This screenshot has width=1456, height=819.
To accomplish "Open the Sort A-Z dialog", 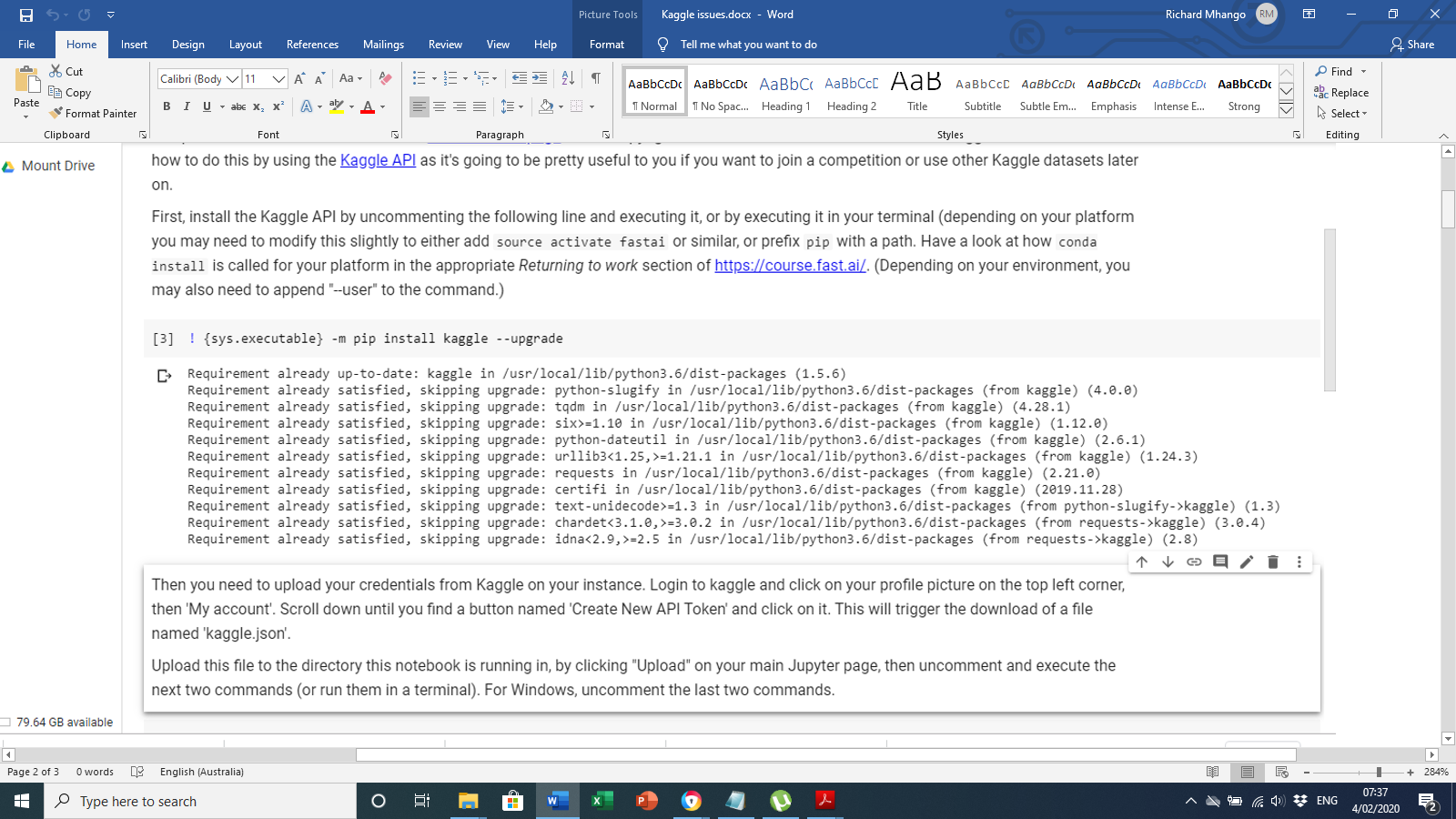I will click(568, 78).
